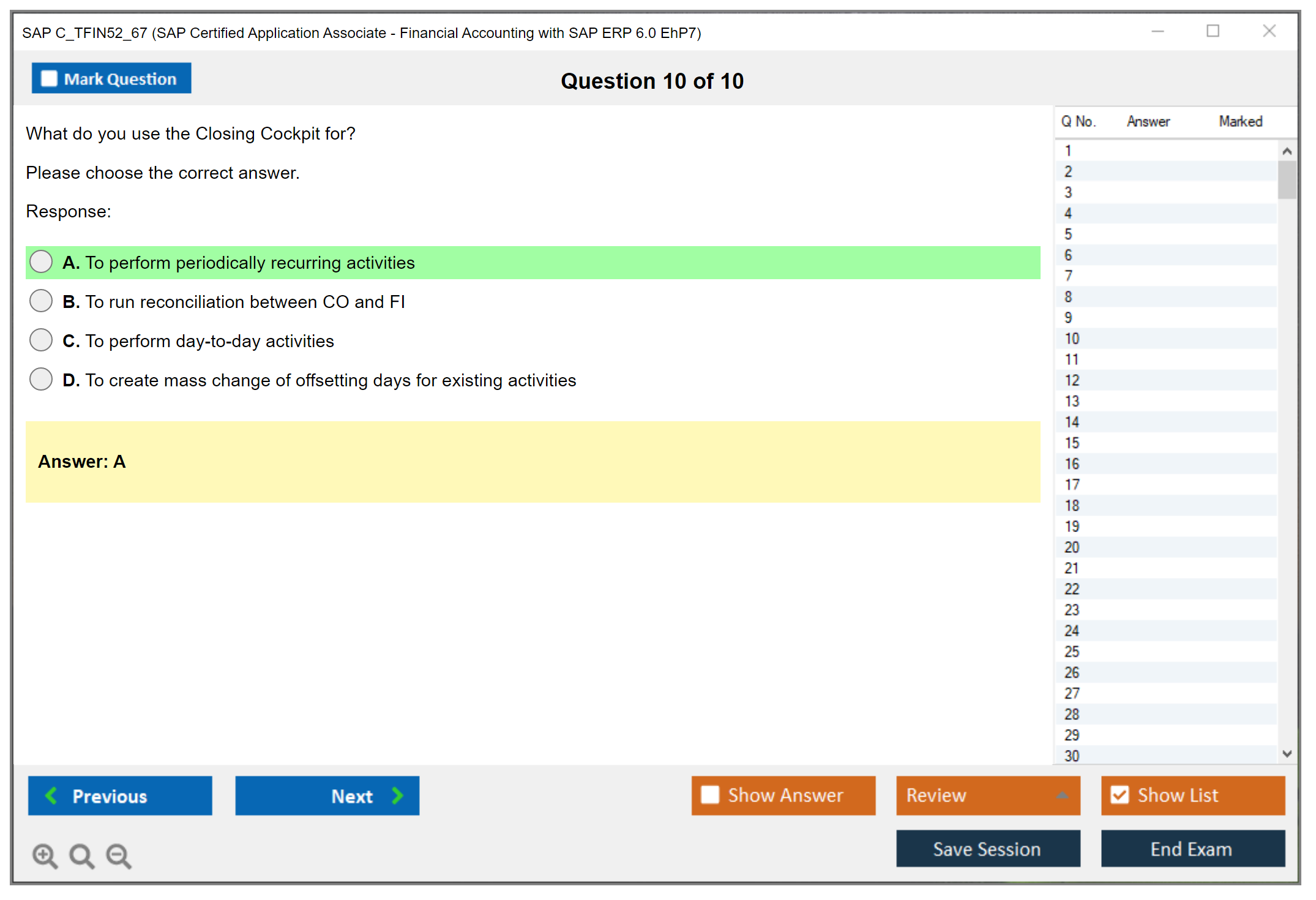Expand the Review dropdown arrow
This screenshot has width=1316, height=900.
[1063, 795]
